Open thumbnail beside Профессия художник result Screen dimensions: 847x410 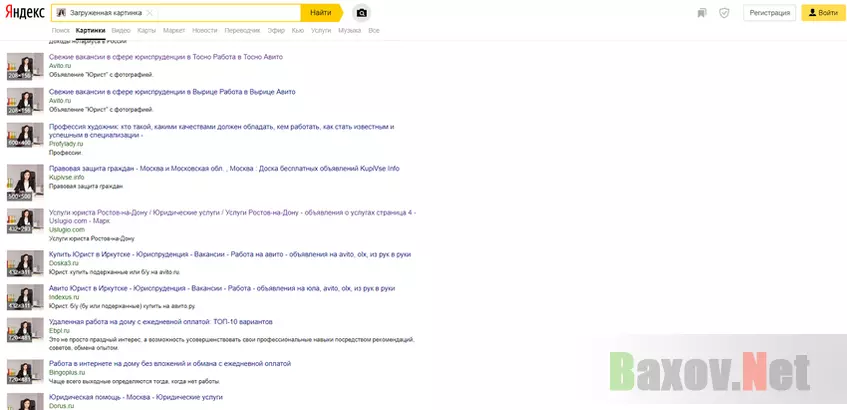25,135
